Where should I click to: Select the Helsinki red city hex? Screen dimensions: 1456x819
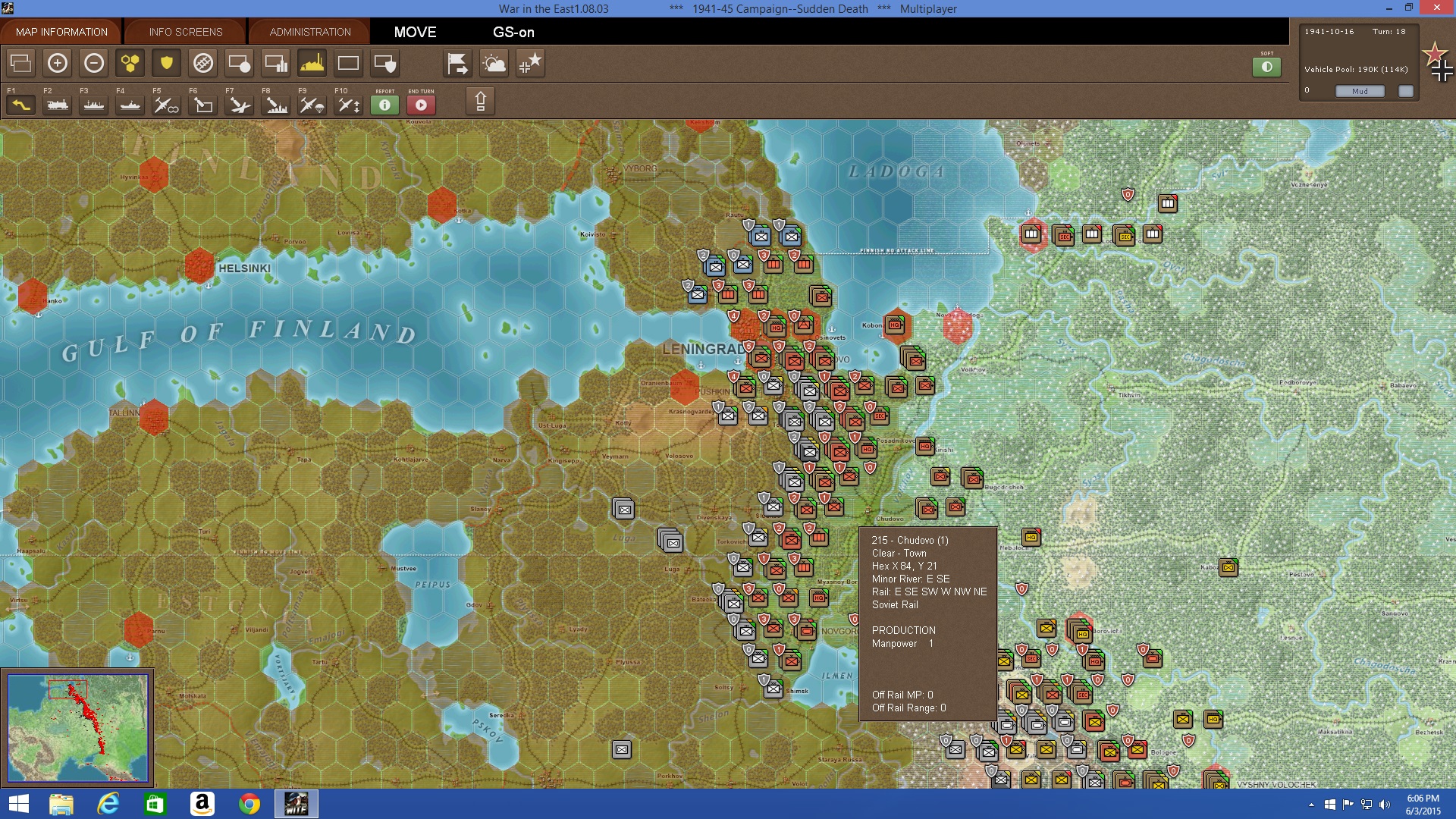click(199, 266)
